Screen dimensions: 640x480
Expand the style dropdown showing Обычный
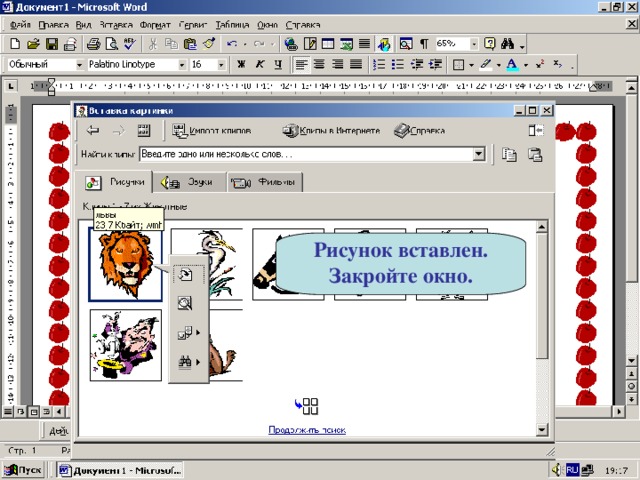(79, 65)
